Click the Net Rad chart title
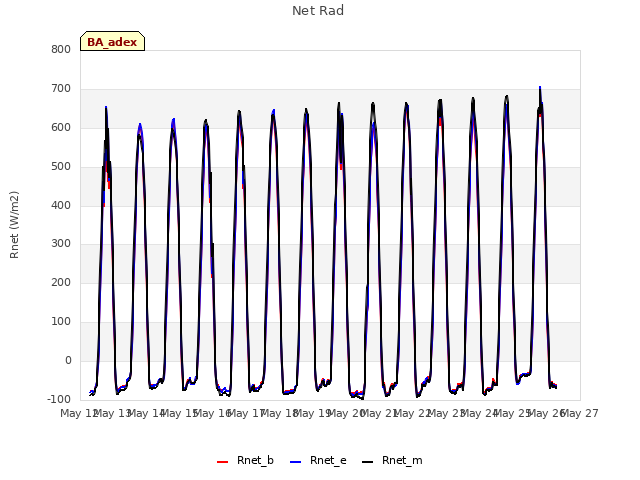The height and width of the screenshot is (480, 640). 318,11
